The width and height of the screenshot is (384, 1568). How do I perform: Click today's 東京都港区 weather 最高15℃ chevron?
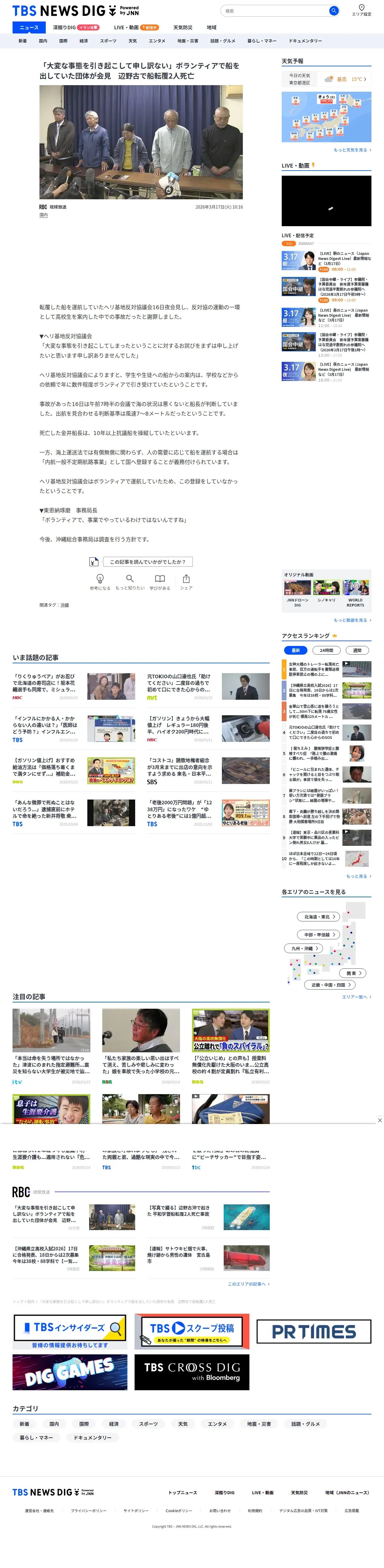365,79
